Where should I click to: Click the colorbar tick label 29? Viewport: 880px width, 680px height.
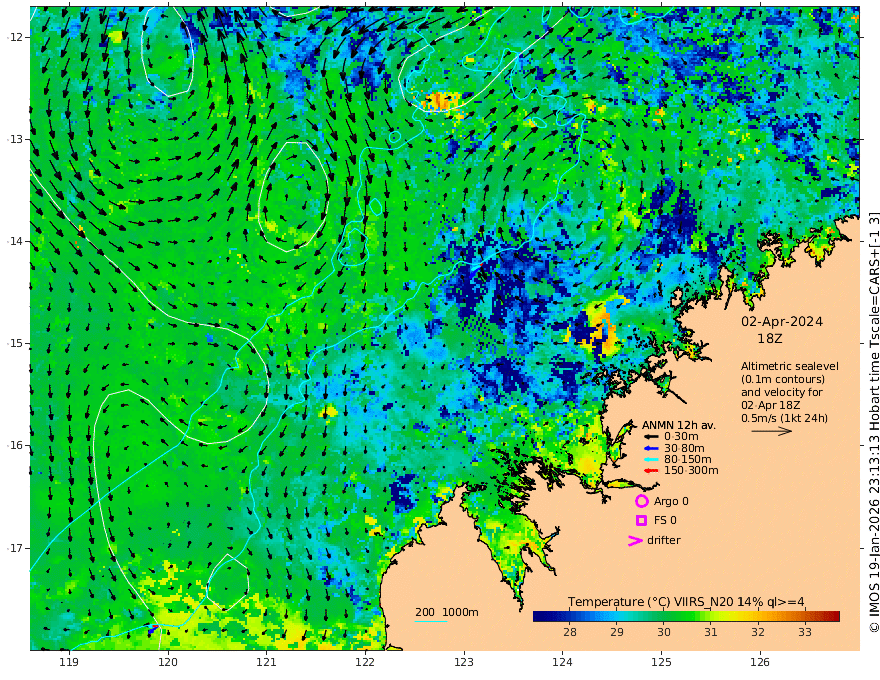[617, 632]
